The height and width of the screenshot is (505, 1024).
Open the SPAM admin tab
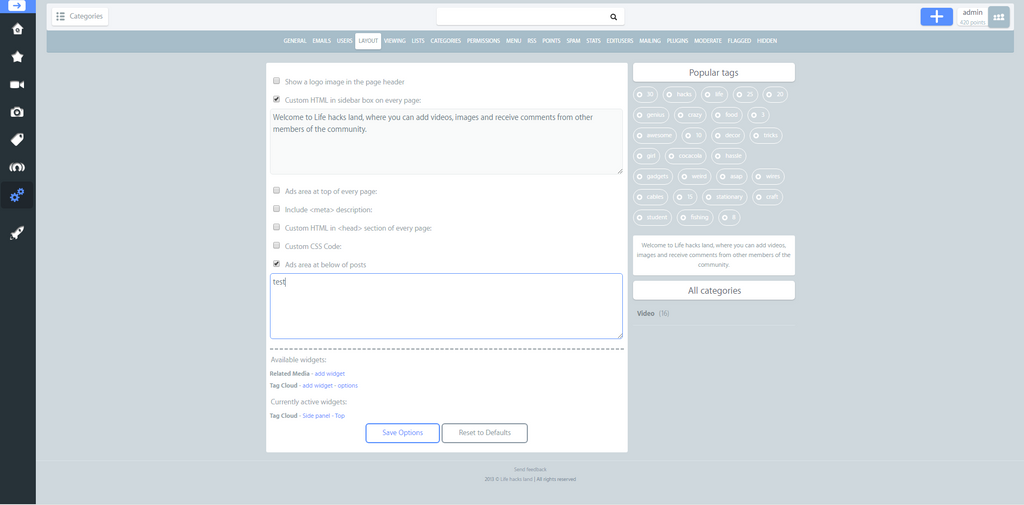[573, 41]
